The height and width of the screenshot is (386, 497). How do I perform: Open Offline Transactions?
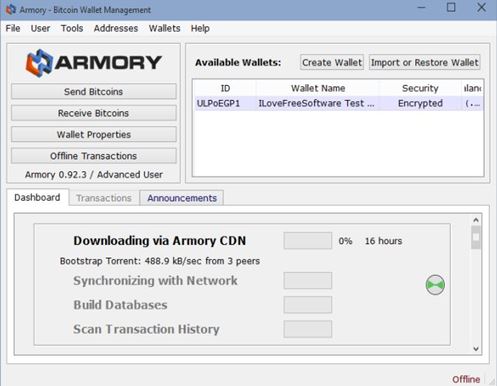coord(94,156)
